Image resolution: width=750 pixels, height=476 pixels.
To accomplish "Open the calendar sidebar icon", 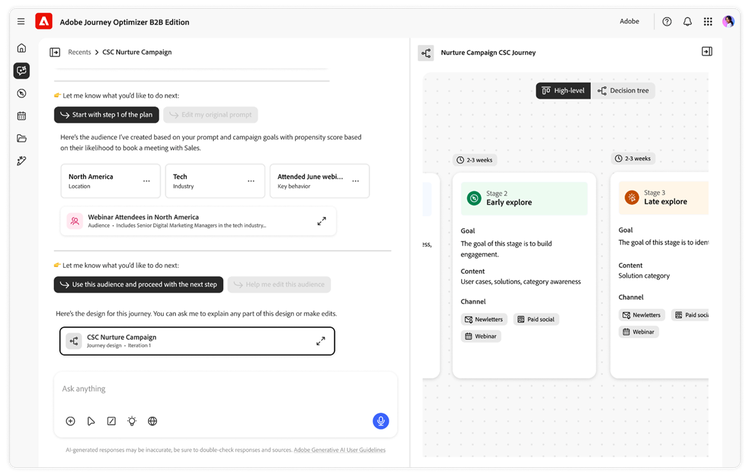I will [x=22, y=116].
